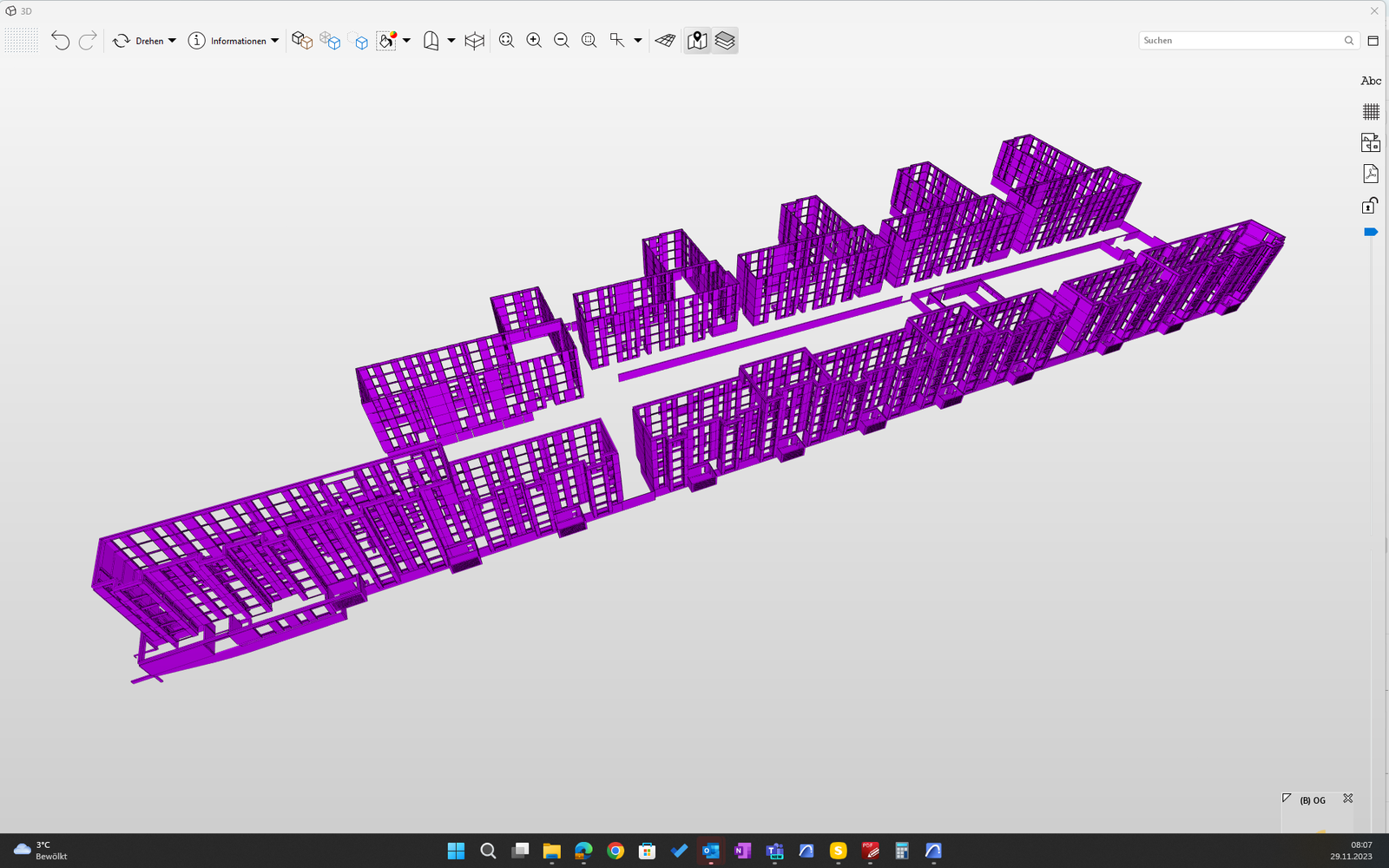Expand the Drehen dropdown arrow
Screen dimensions: 1389x868
coord(172,41)
